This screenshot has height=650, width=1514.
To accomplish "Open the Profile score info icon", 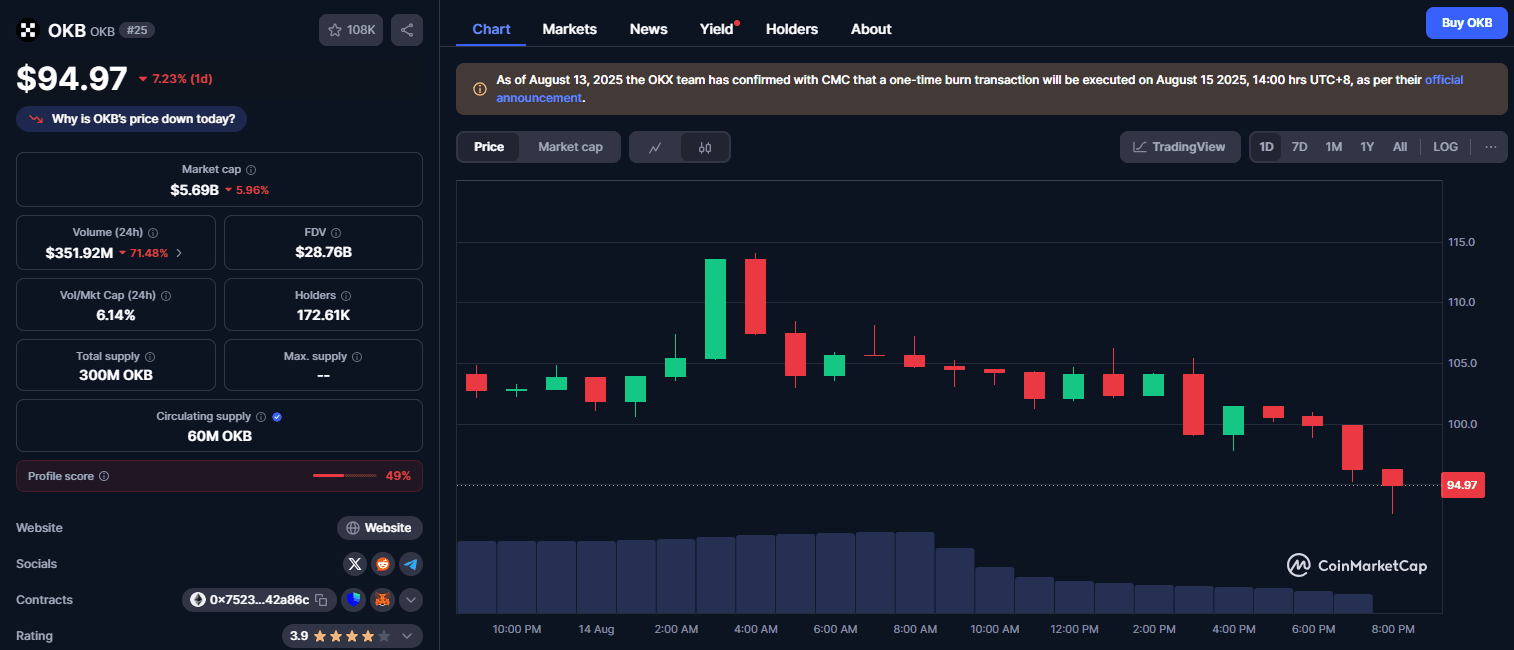I will [x=104, y=476].
